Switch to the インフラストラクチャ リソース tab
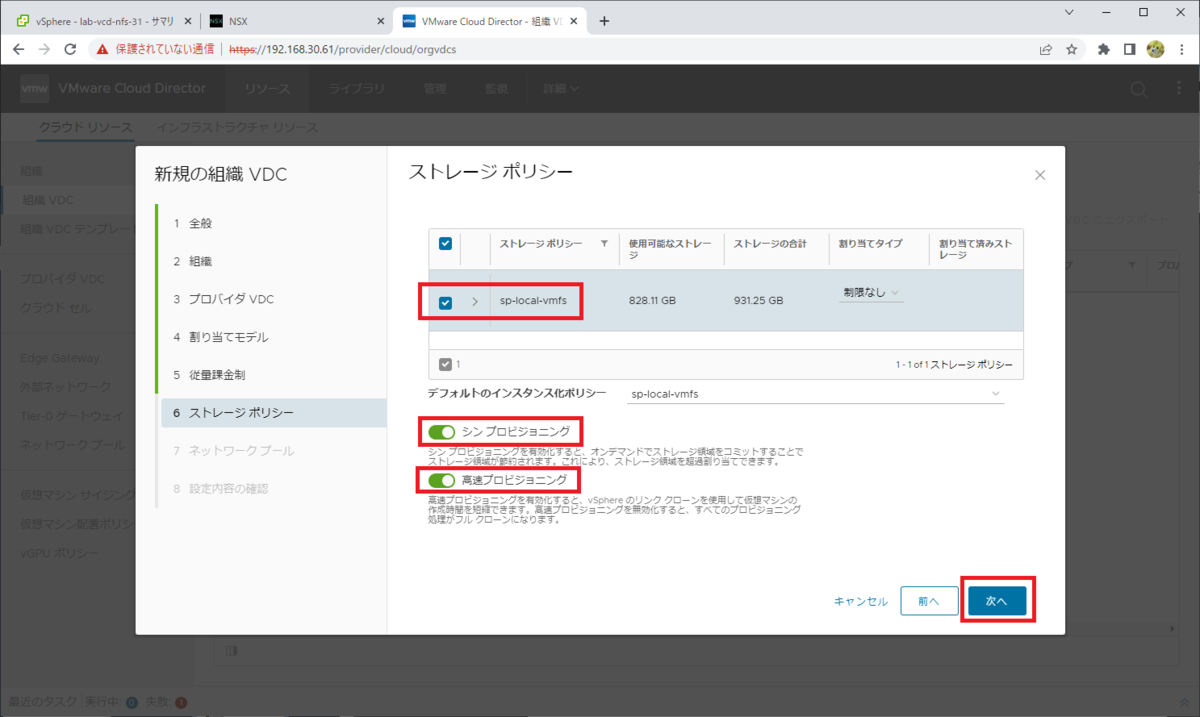Viewport: 1200px width, 717px height. 237,128
